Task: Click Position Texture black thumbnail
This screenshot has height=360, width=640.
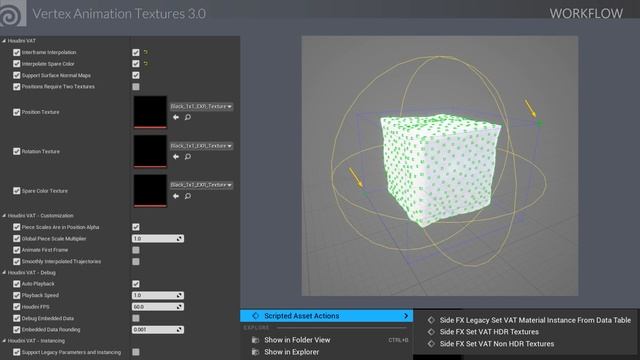Action: tap(150, 112)
